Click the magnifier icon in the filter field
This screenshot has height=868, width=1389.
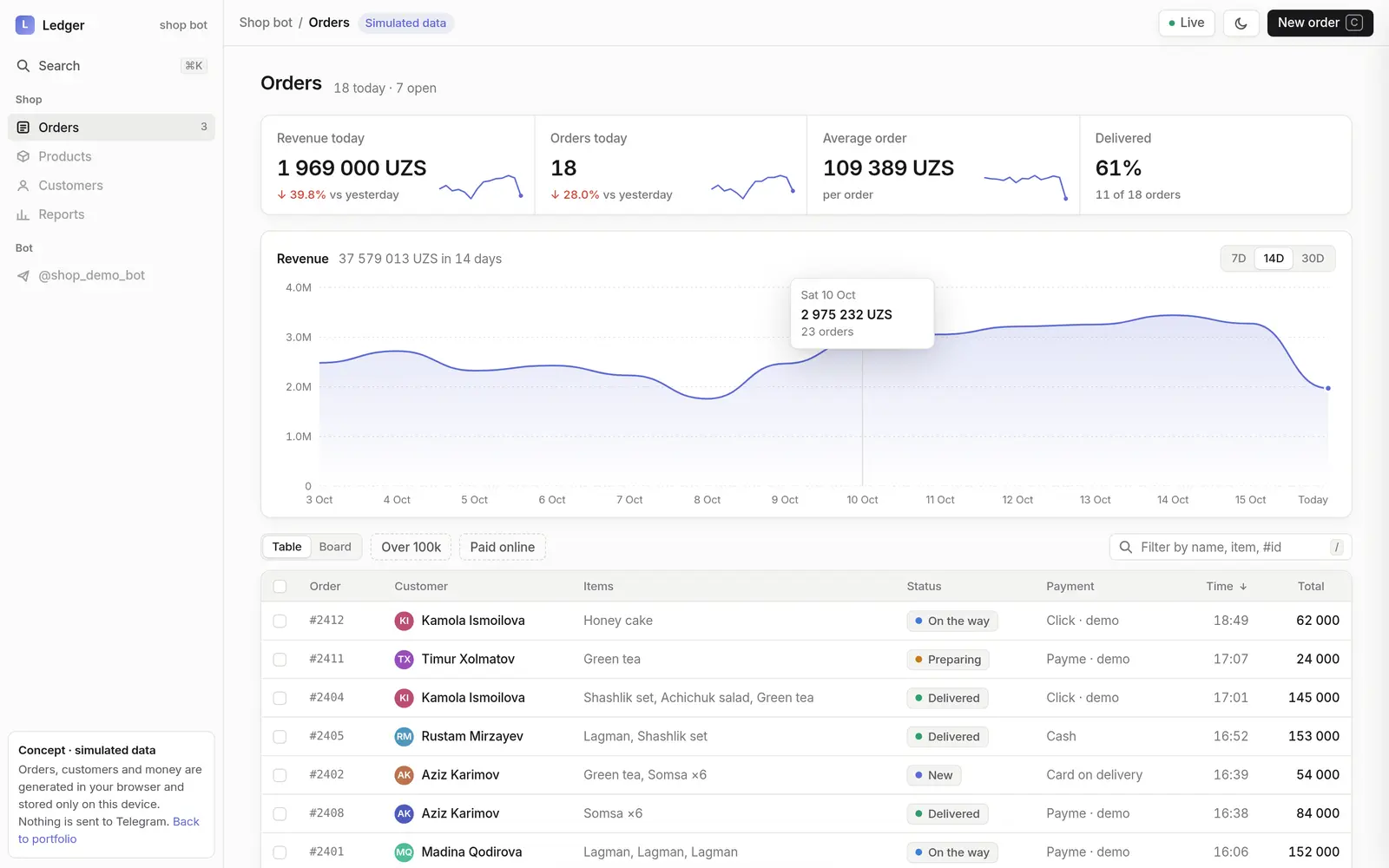coord(1126,547)
